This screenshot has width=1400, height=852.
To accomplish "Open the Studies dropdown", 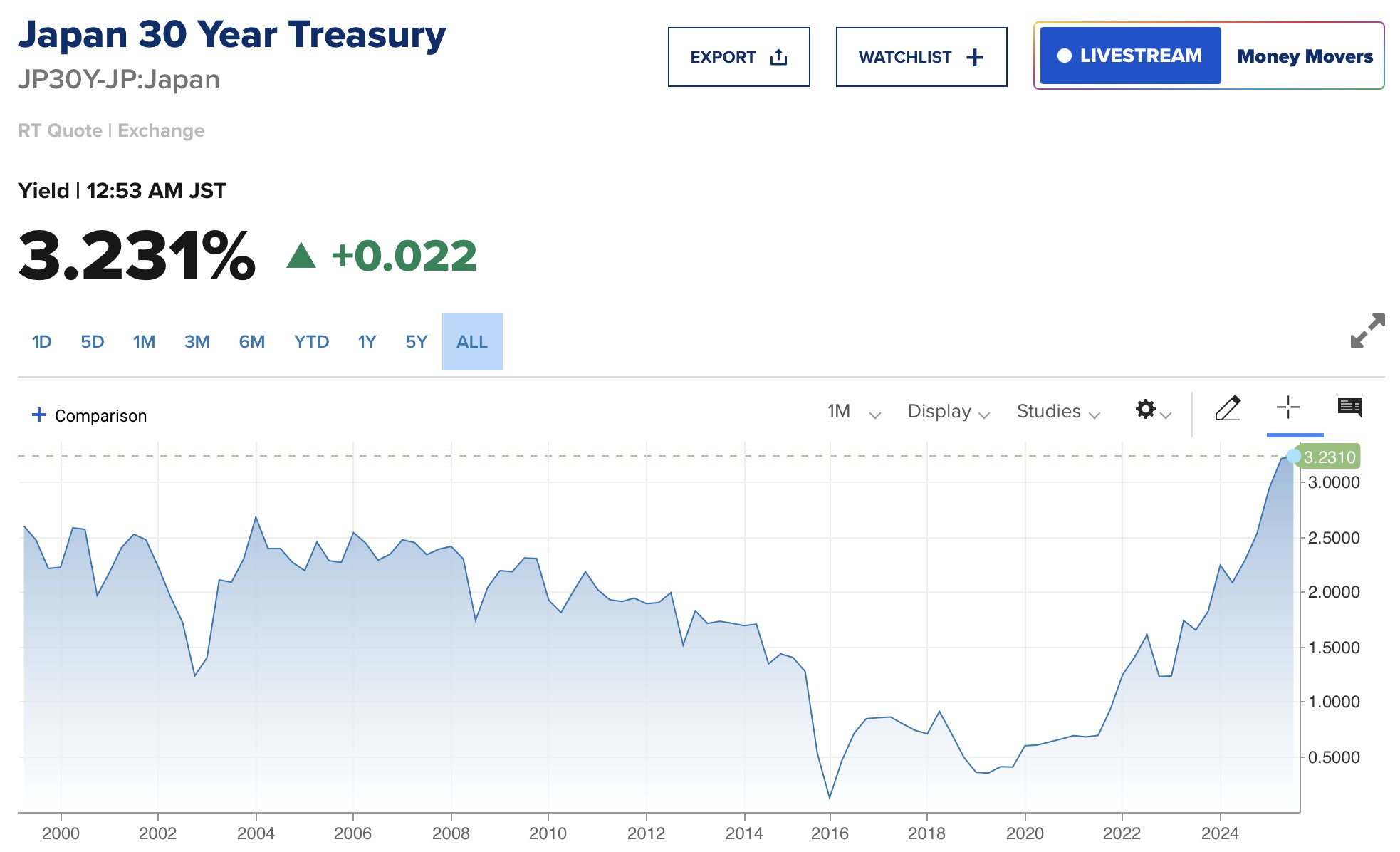I will point(1058,412).
